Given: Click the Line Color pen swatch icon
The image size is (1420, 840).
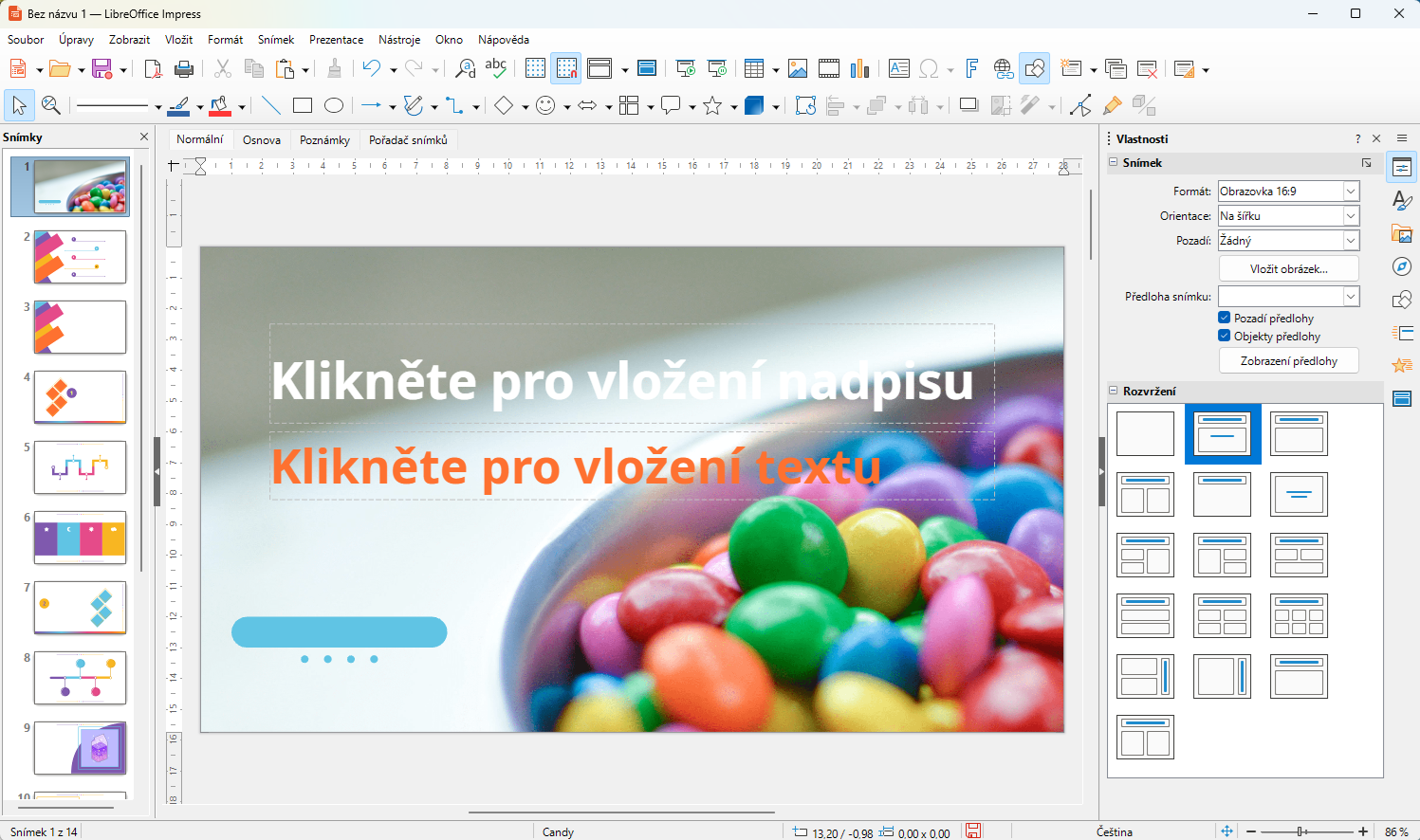Looking at the screenshot, I should (x=178, y=105).
